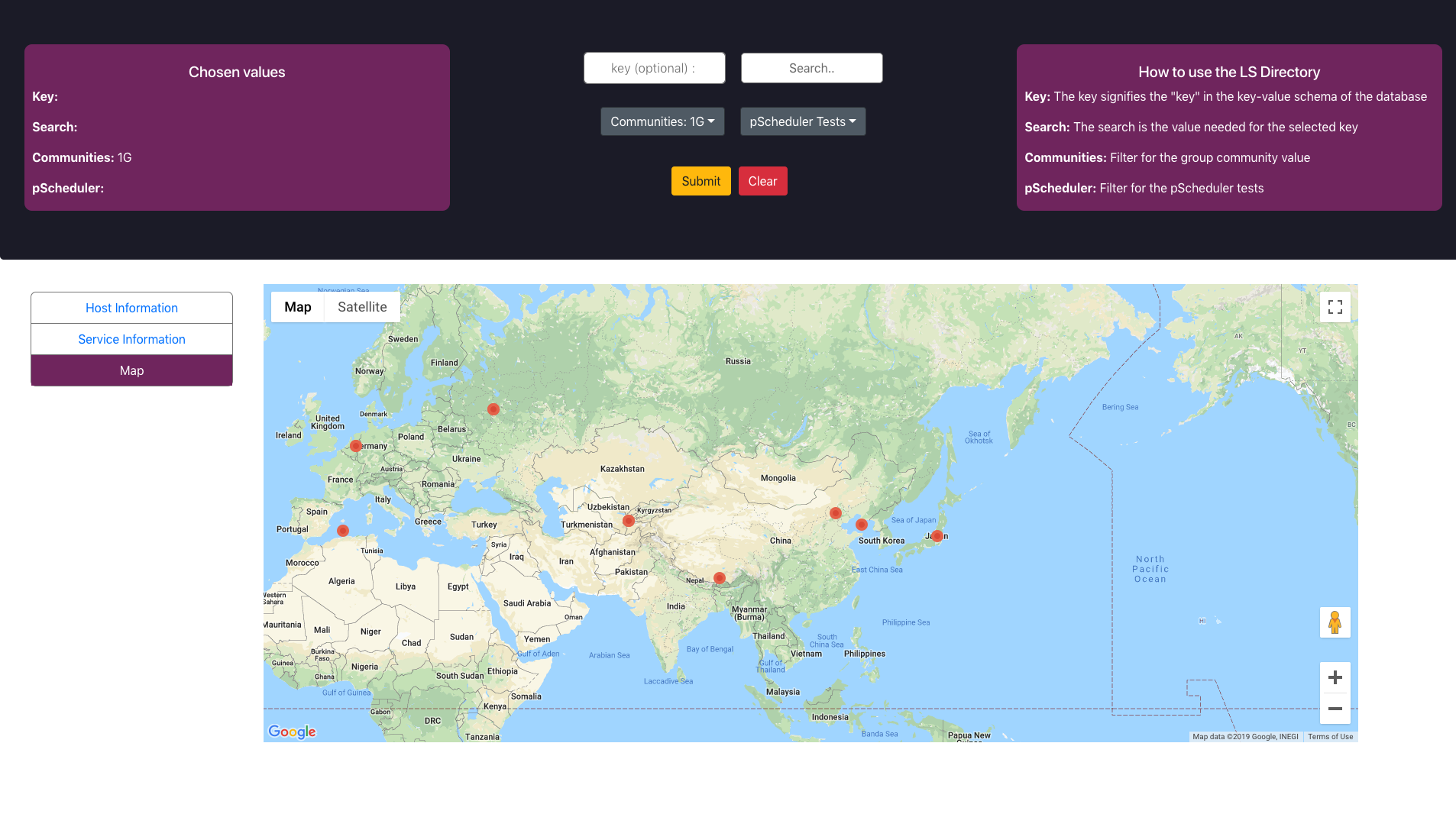The height and width of the screenshot is (840, 1456).
Task: Switch to the Service Information tab
Action: (131, 338)
